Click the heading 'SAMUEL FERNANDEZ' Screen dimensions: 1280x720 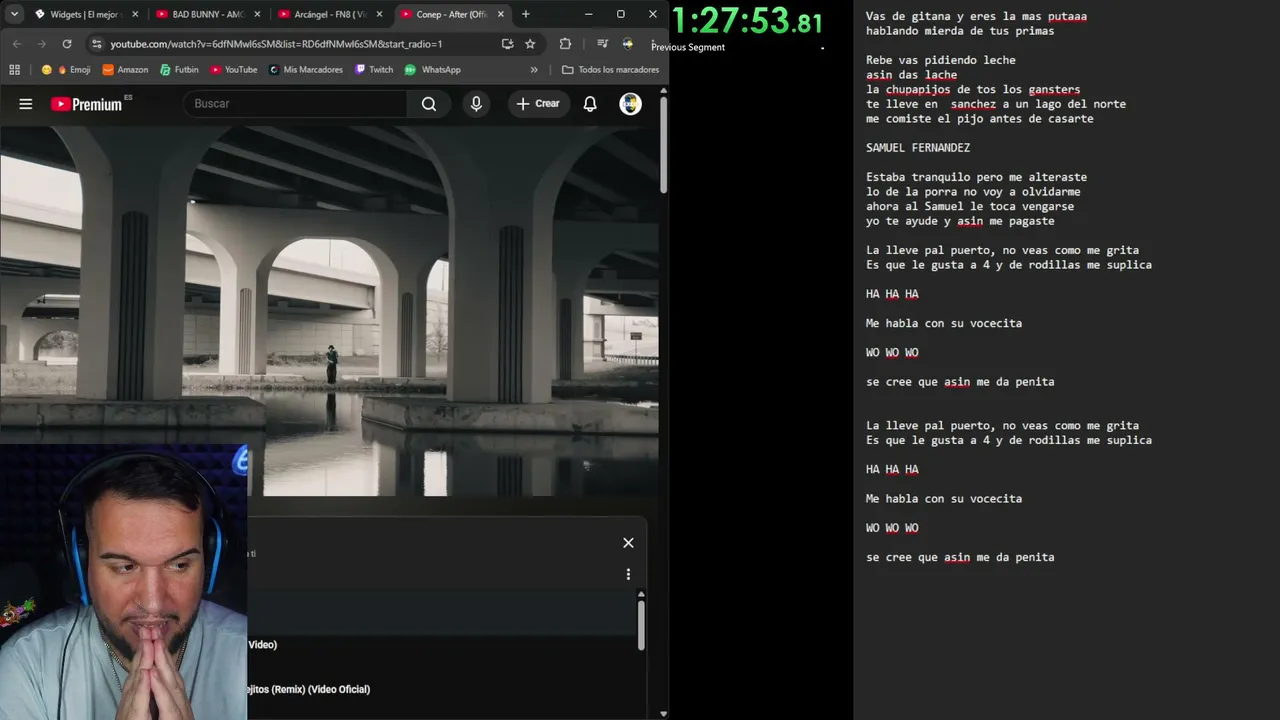tap(918, 148)
